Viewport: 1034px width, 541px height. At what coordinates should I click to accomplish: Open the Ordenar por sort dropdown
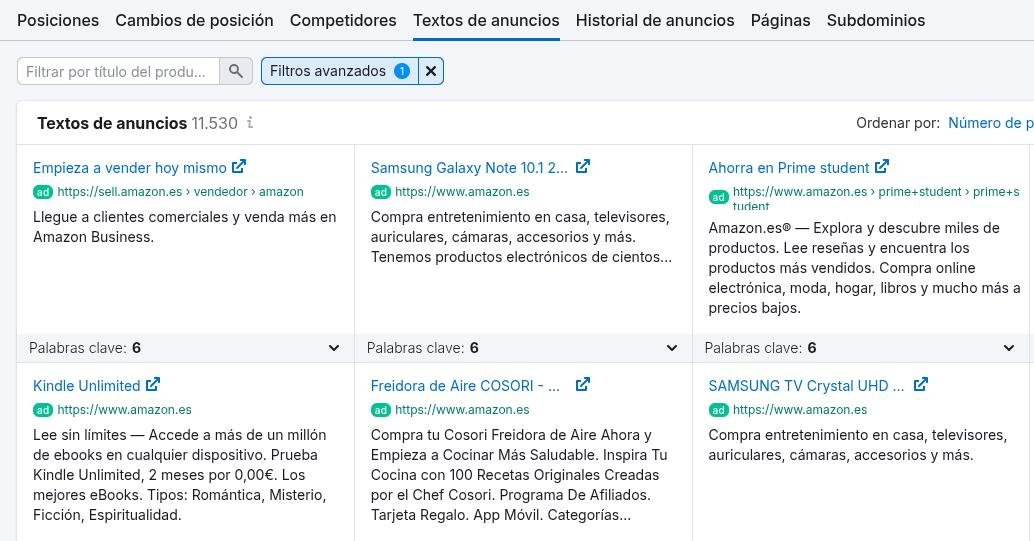[x=989, y=123]
